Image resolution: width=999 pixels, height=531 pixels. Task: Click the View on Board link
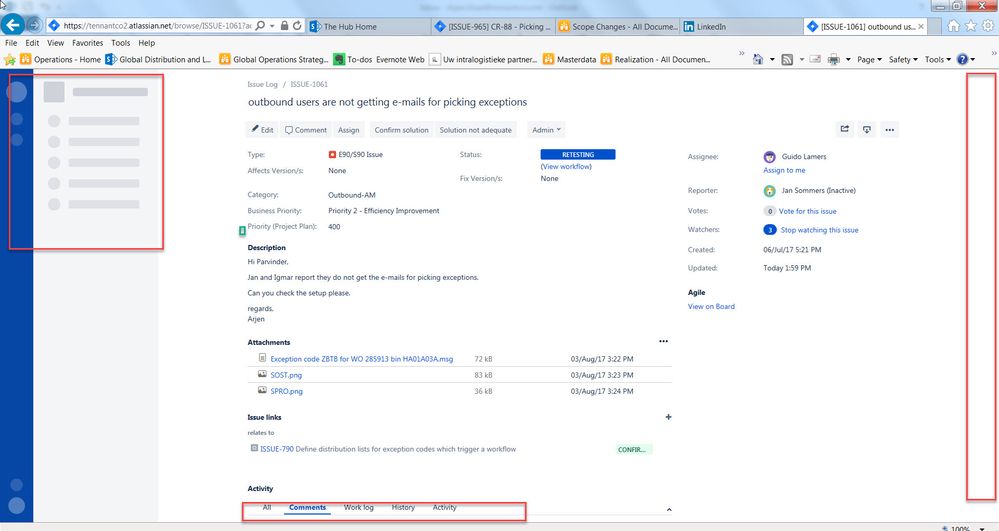point(711,307)
